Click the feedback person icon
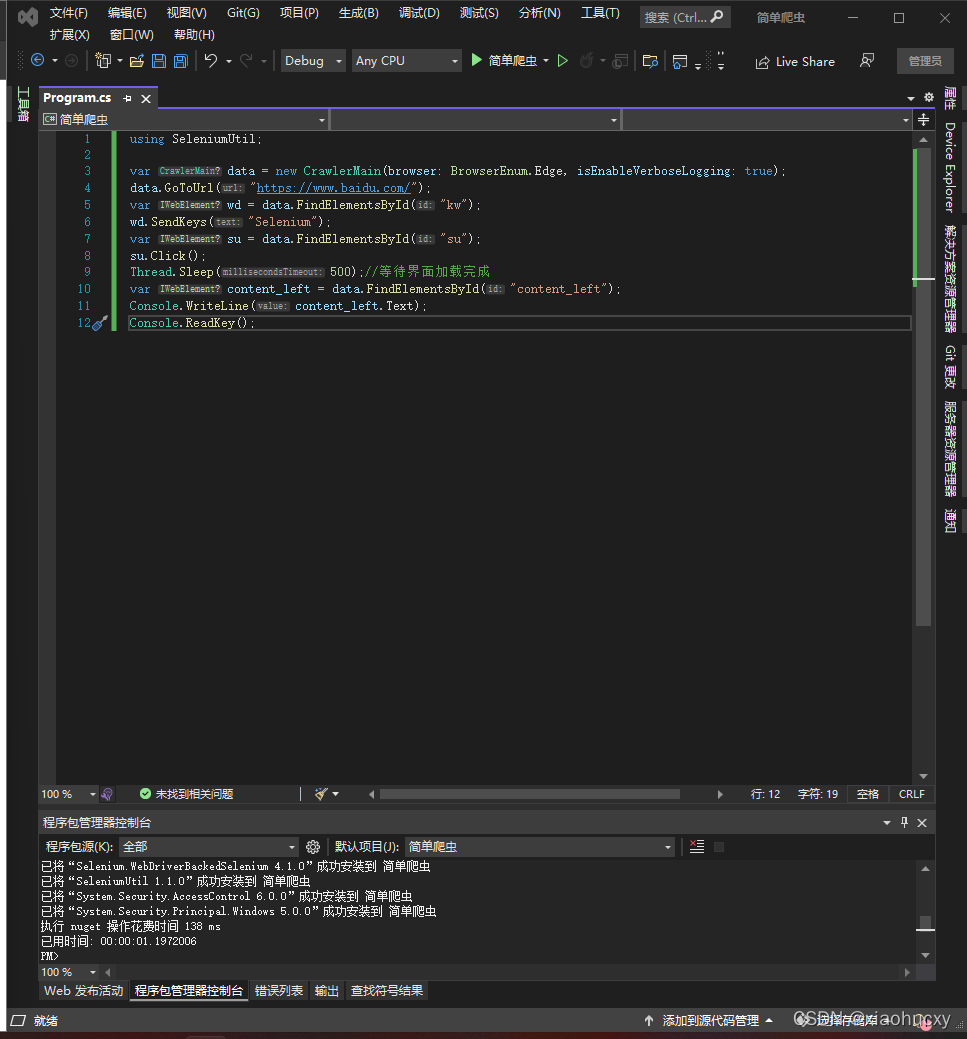This screenshot has height=1039, width=967. pyautogui.click(x=867, y=61)
